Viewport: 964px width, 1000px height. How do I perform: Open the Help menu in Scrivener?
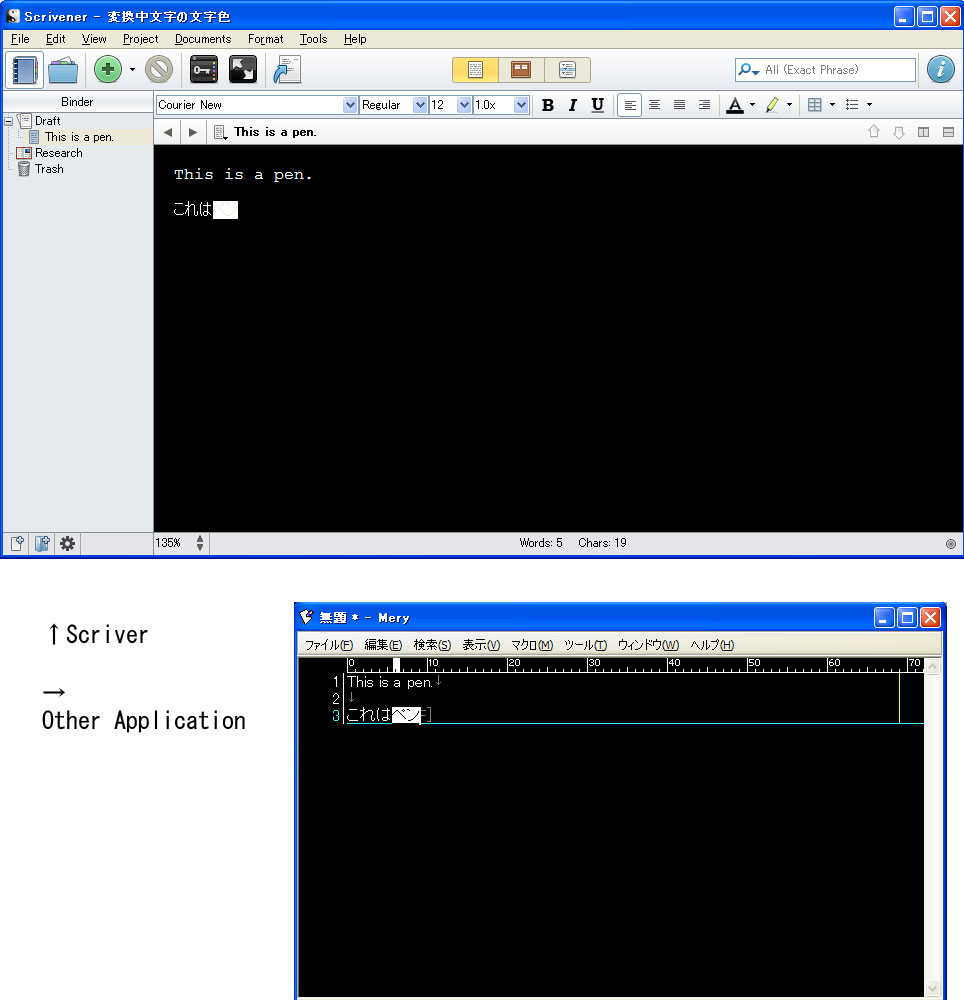(x=355, y=39)
